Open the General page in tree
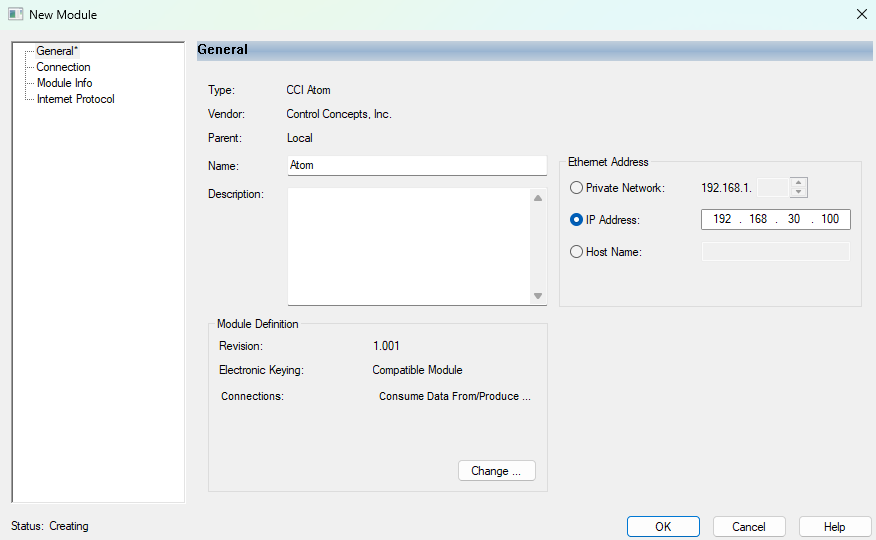The height and width of the screenshot is (540, 876). coord(55,51)
